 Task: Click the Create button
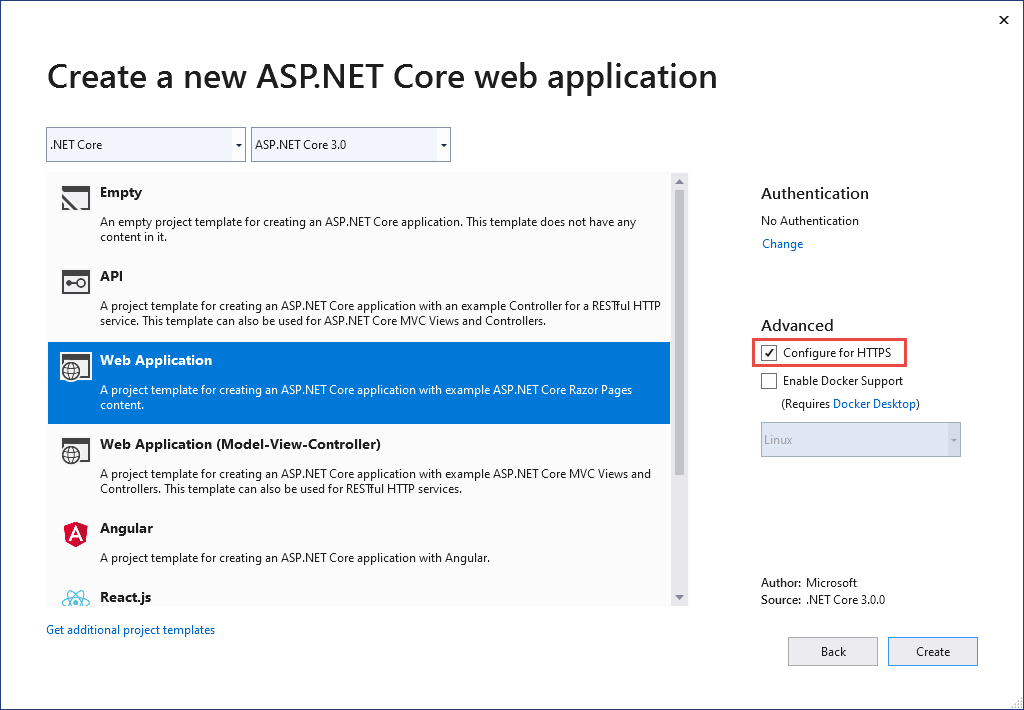pyautogui.click(x=932, y=651)
